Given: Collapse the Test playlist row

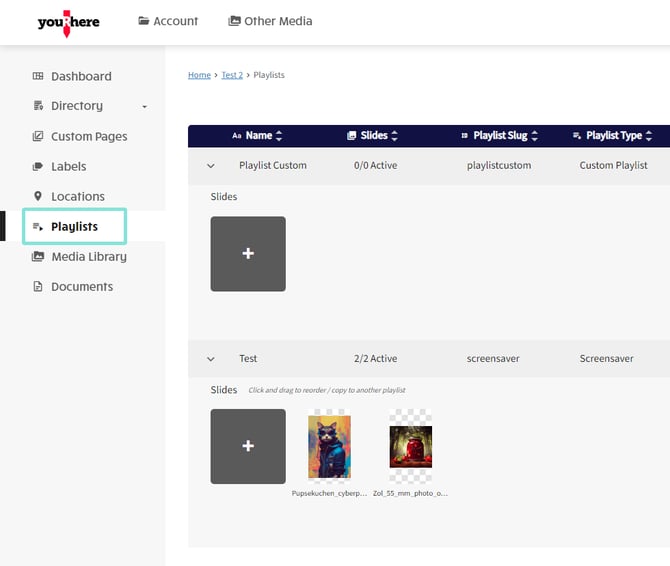Looking at the screenshot, I should (210, 358).
